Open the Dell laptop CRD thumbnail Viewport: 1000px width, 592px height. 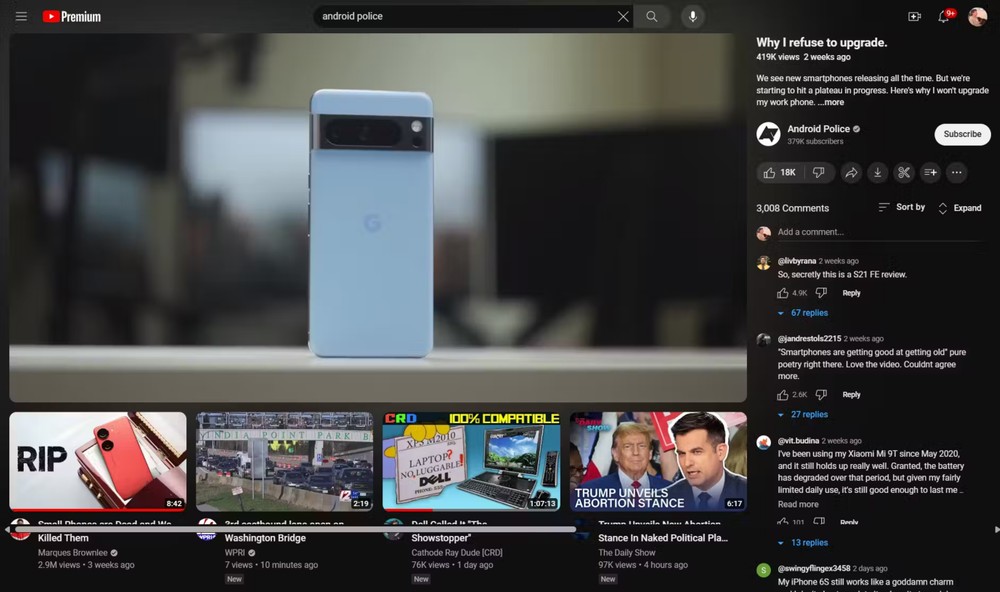[471, 461]
